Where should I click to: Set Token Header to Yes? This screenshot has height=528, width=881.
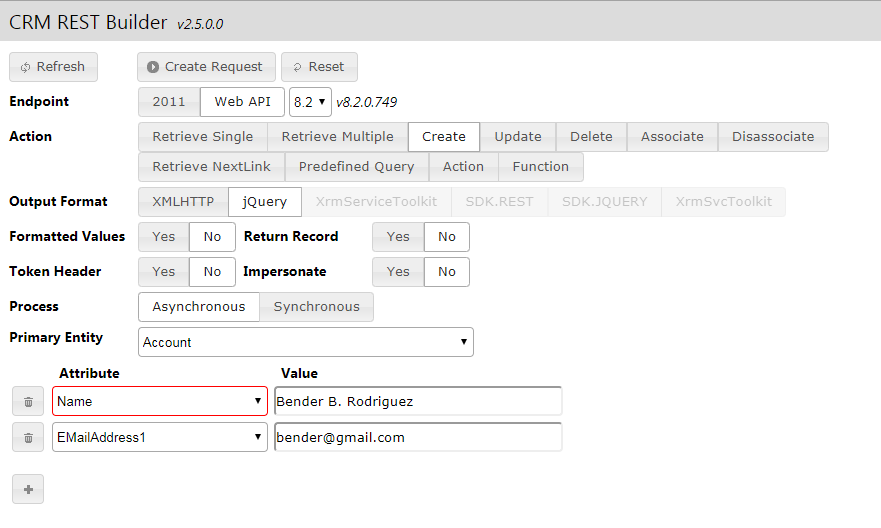164,271
